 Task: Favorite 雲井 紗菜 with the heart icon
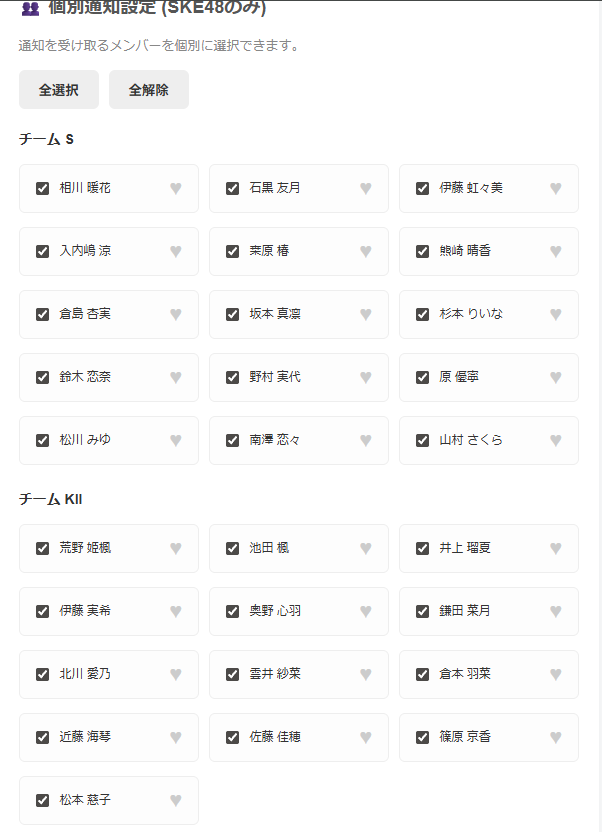pyautogui.click(x=366, y=674)
